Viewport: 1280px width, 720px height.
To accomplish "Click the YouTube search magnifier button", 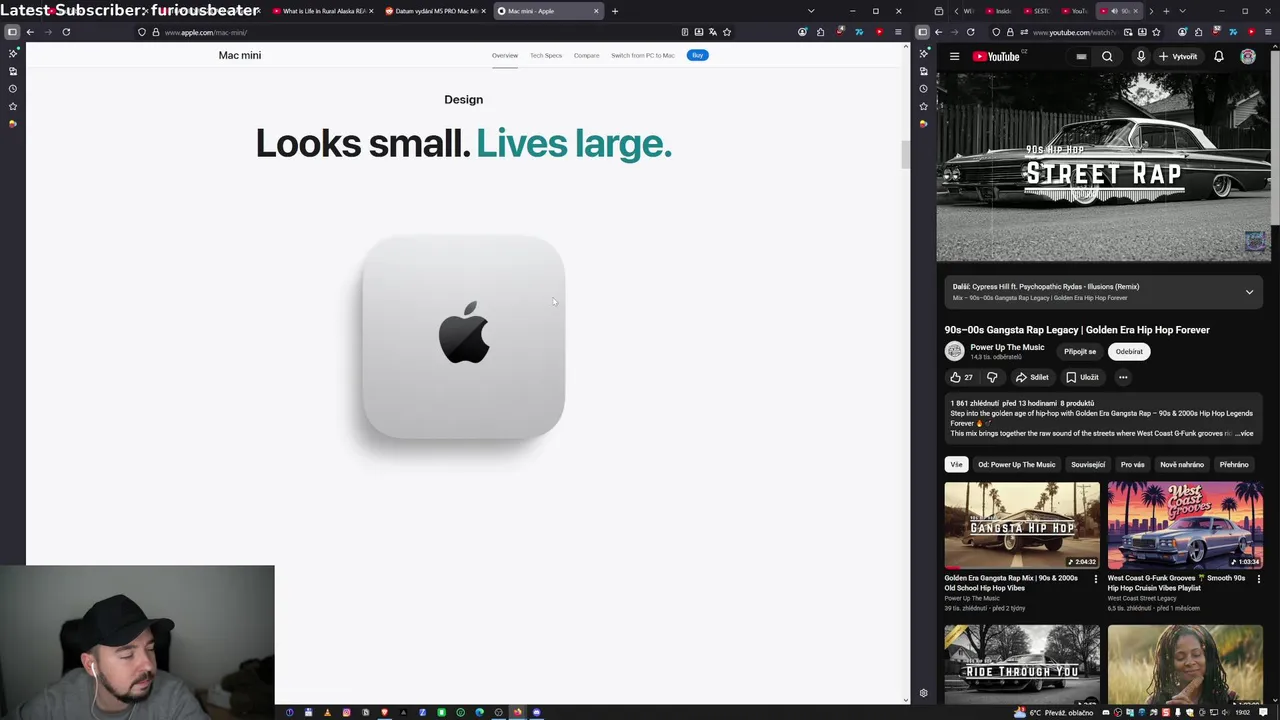I will [x=1107, y=57].
